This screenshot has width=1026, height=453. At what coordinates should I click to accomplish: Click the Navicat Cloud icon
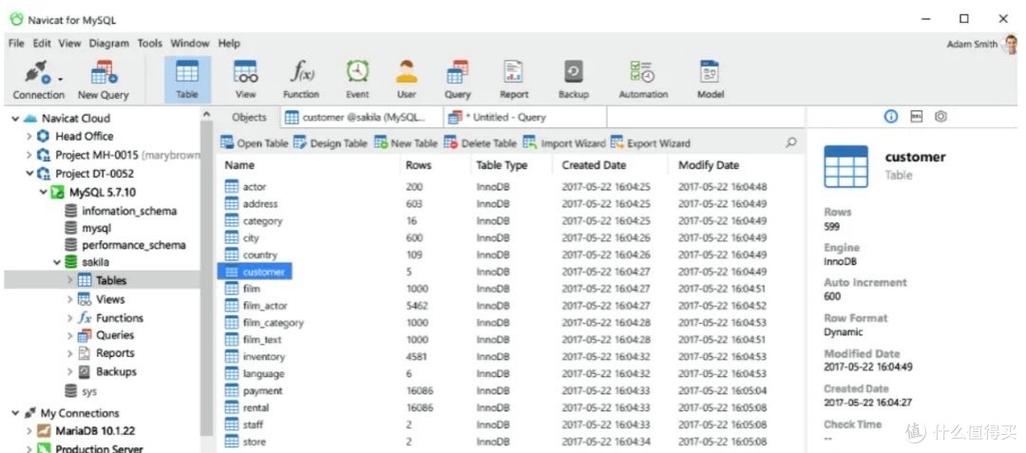[30, 118]
